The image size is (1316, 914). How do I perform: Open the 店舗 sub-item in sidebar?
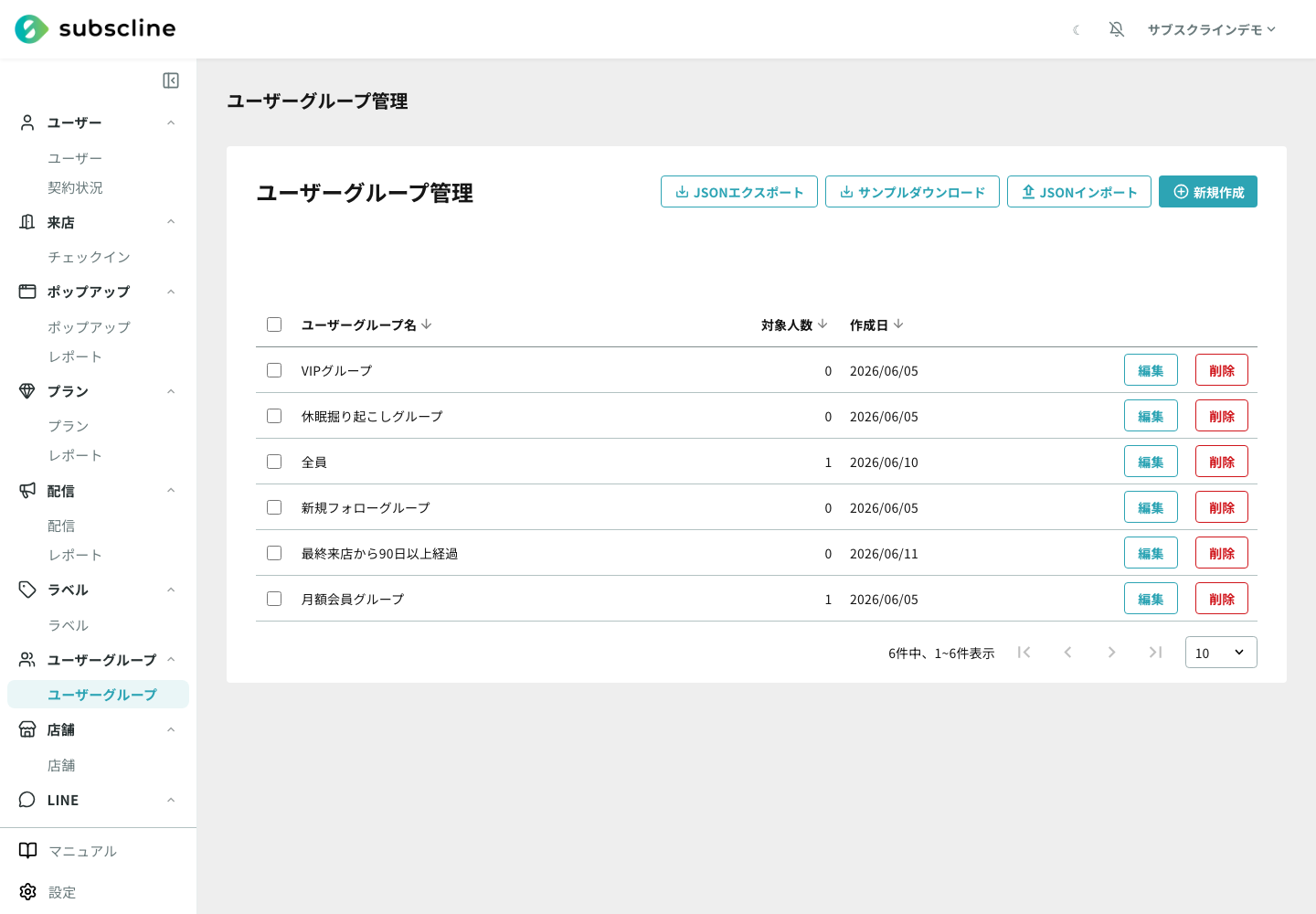click(x=61, y=765)
